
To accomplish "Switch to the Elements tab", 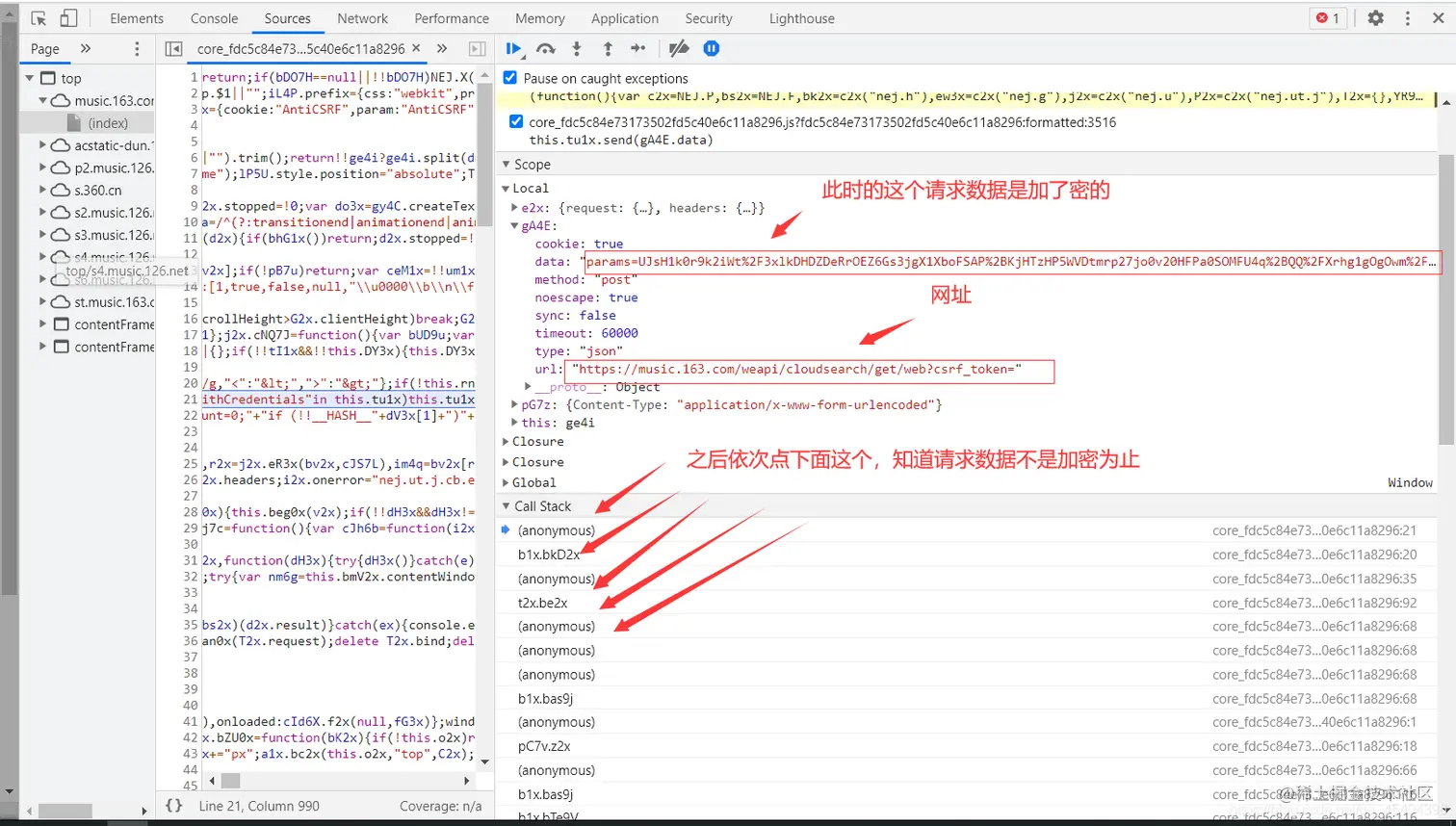I will (137, 18).
